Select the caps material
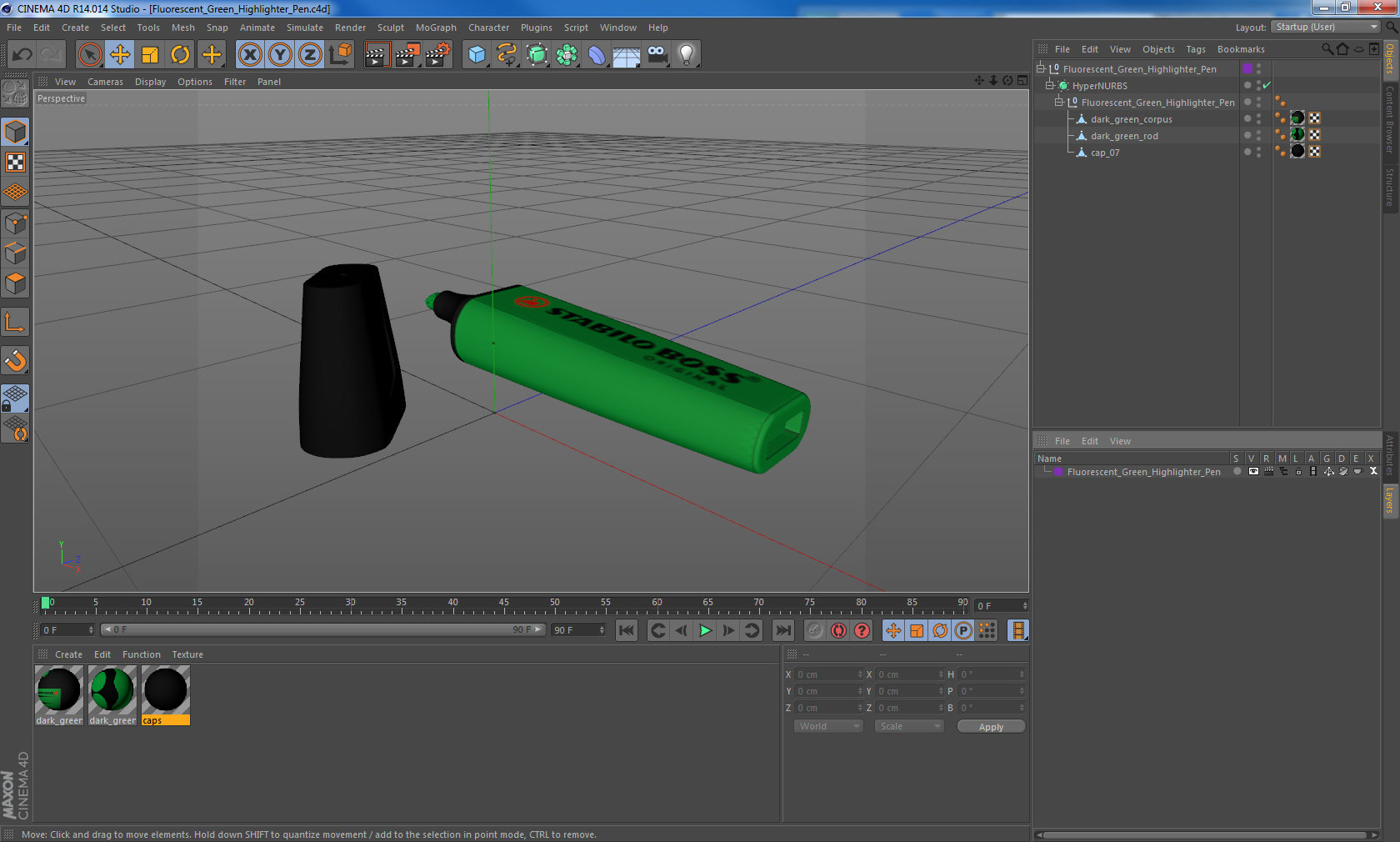Image resolution: width=1400 pixels, height=842 pixels. (166, 695)
